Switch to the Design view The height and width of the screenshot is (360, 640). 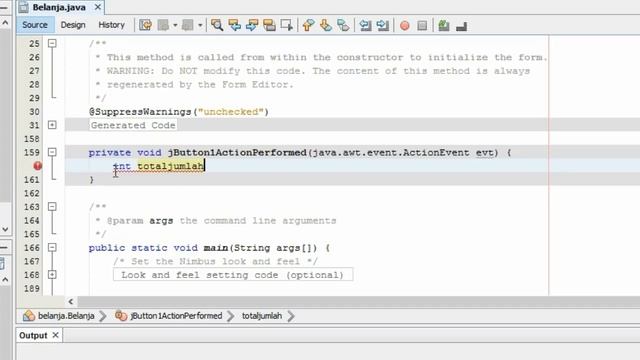pos(73,25)
